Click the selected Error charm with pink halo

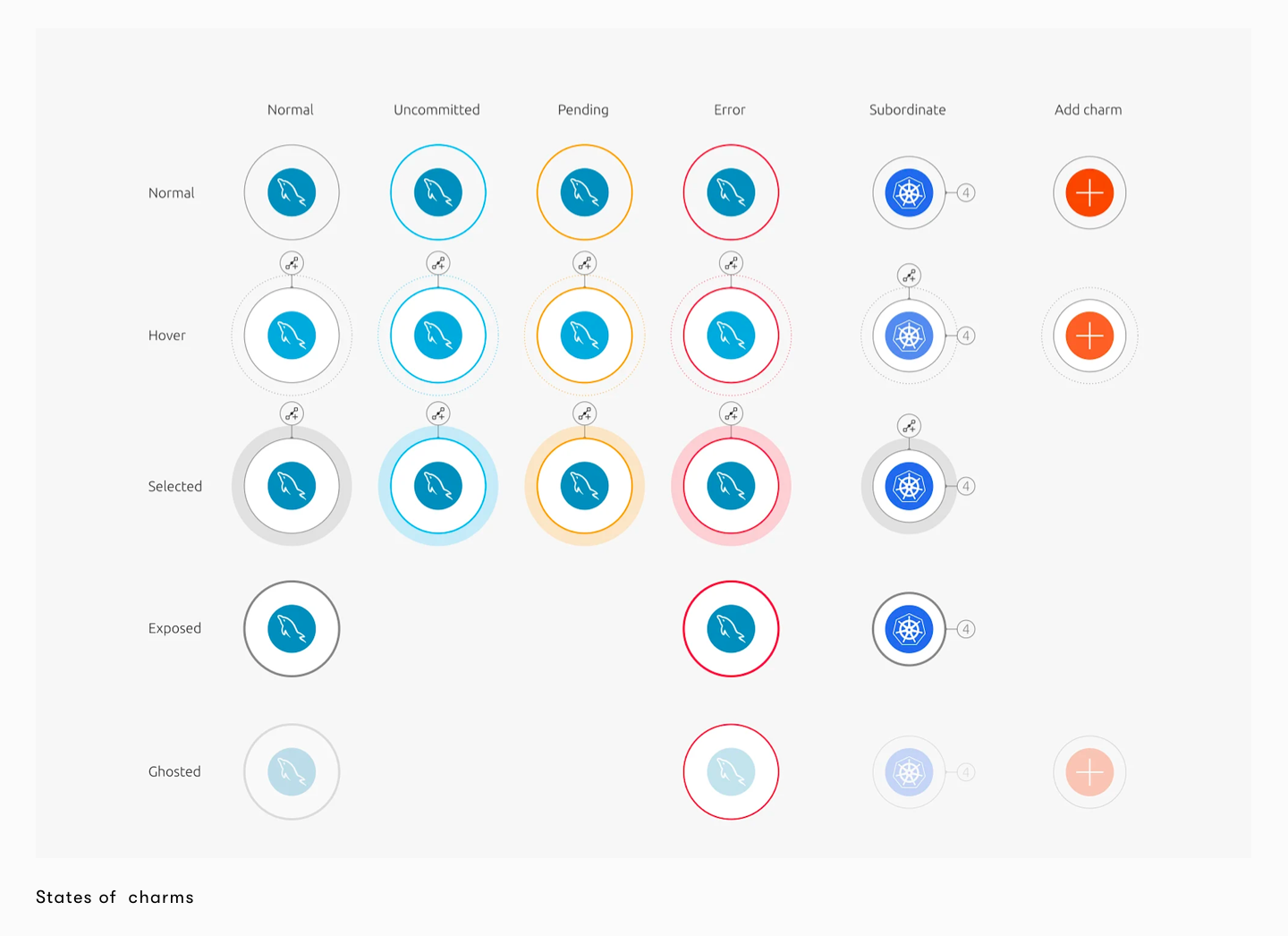coord(731,486)
